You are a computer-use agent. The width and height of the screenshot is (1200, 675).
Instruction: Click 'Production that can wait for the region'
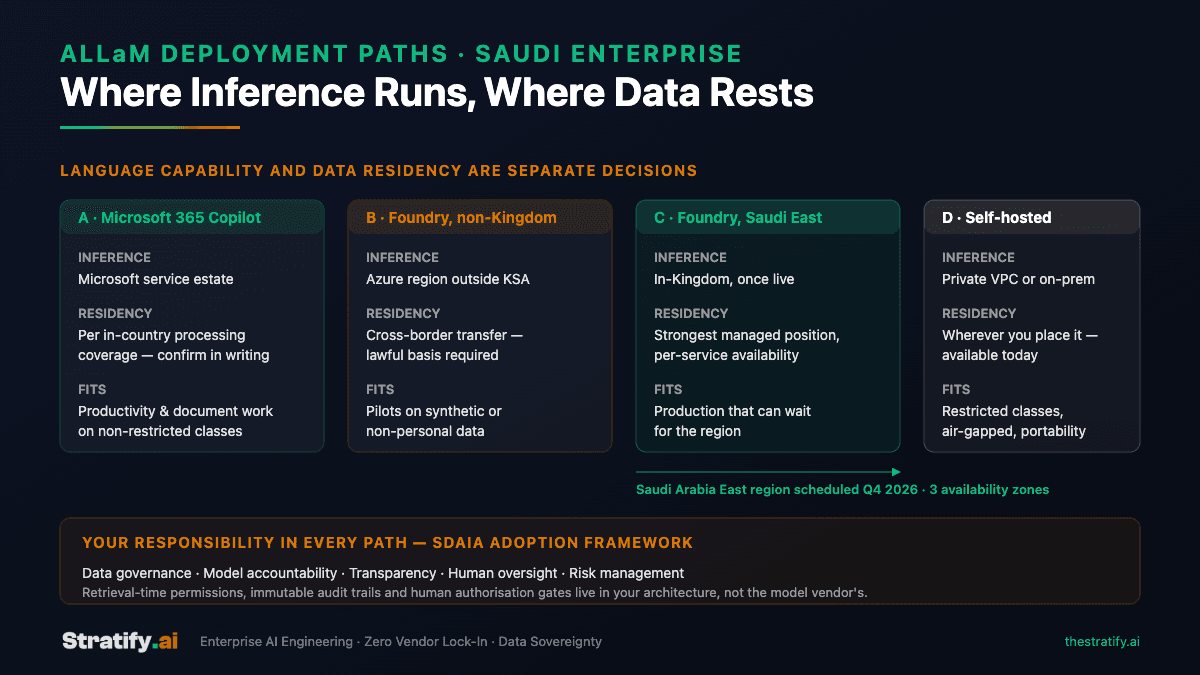point(733,421)
